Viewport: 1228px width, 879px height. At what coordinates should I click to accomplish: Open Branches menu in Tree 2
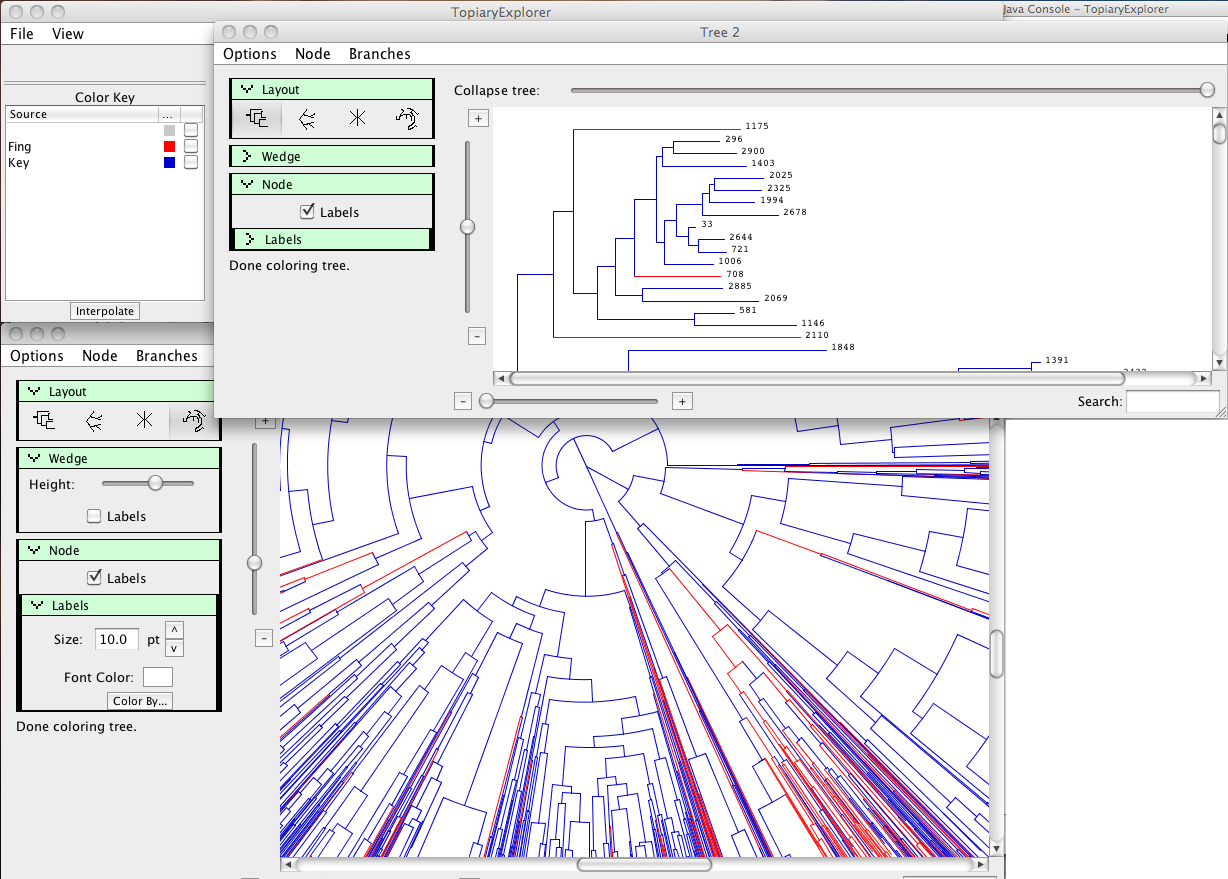(380, 54)
